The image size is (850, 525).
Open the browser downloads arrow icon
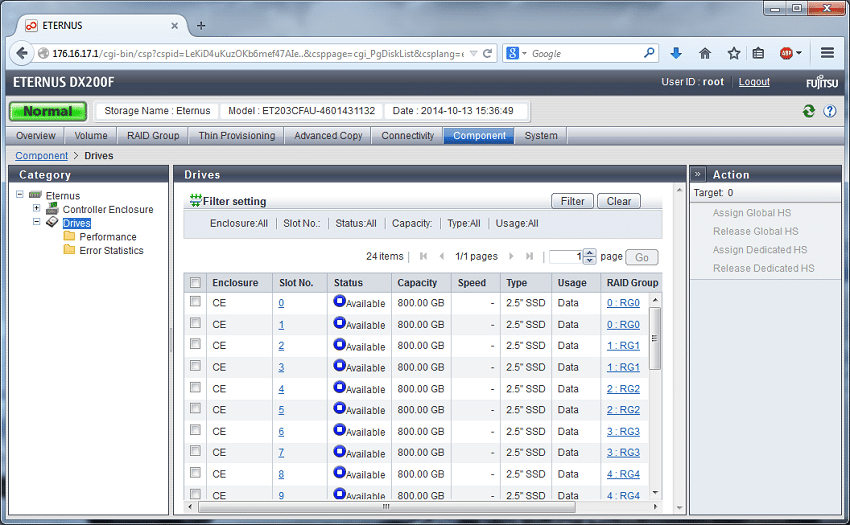[x=675, y=53]
